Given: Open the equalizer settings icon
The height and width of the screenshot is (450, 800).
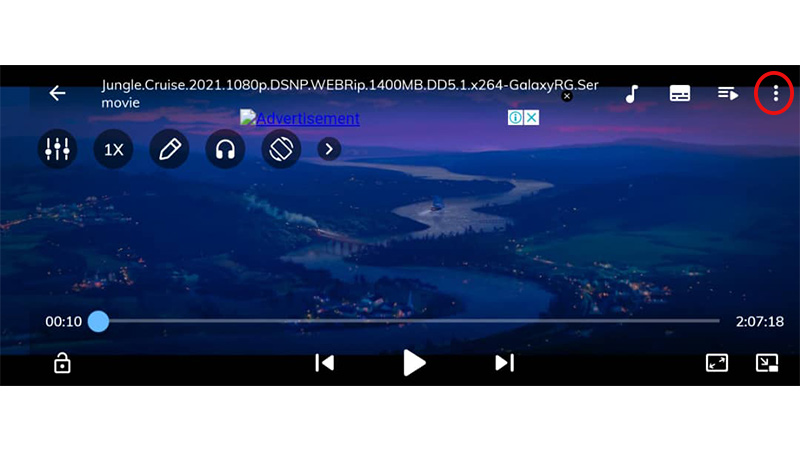Looking at the screenshot, I should pos(57,149).
